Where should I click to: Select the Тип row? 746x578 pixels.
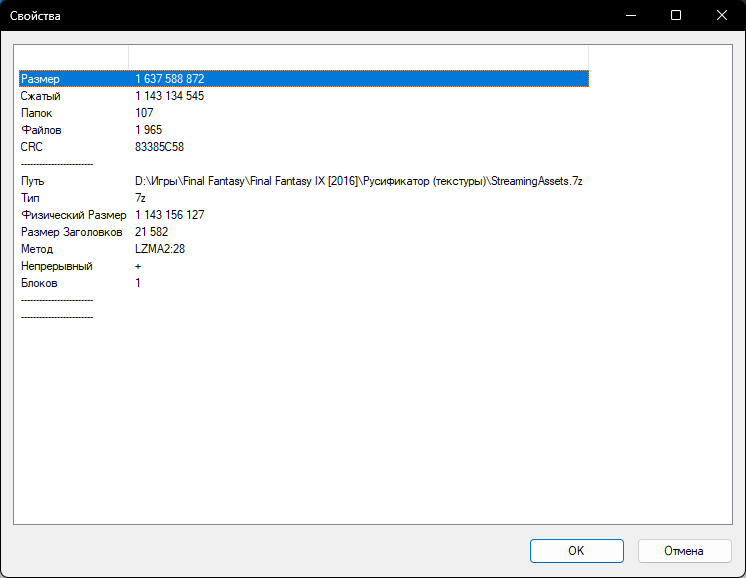pos(30,199)
